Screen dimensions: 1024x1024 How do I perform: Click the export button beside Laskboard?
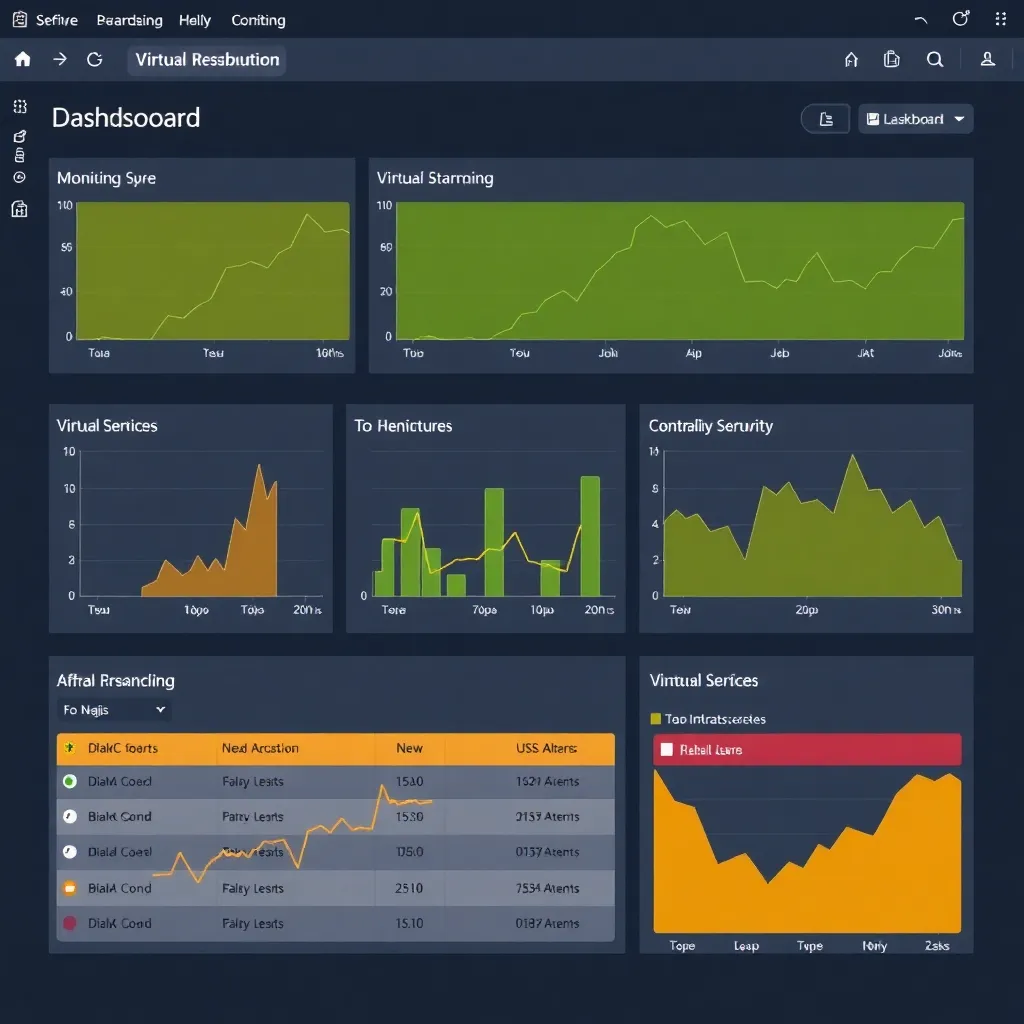point(825,118)
